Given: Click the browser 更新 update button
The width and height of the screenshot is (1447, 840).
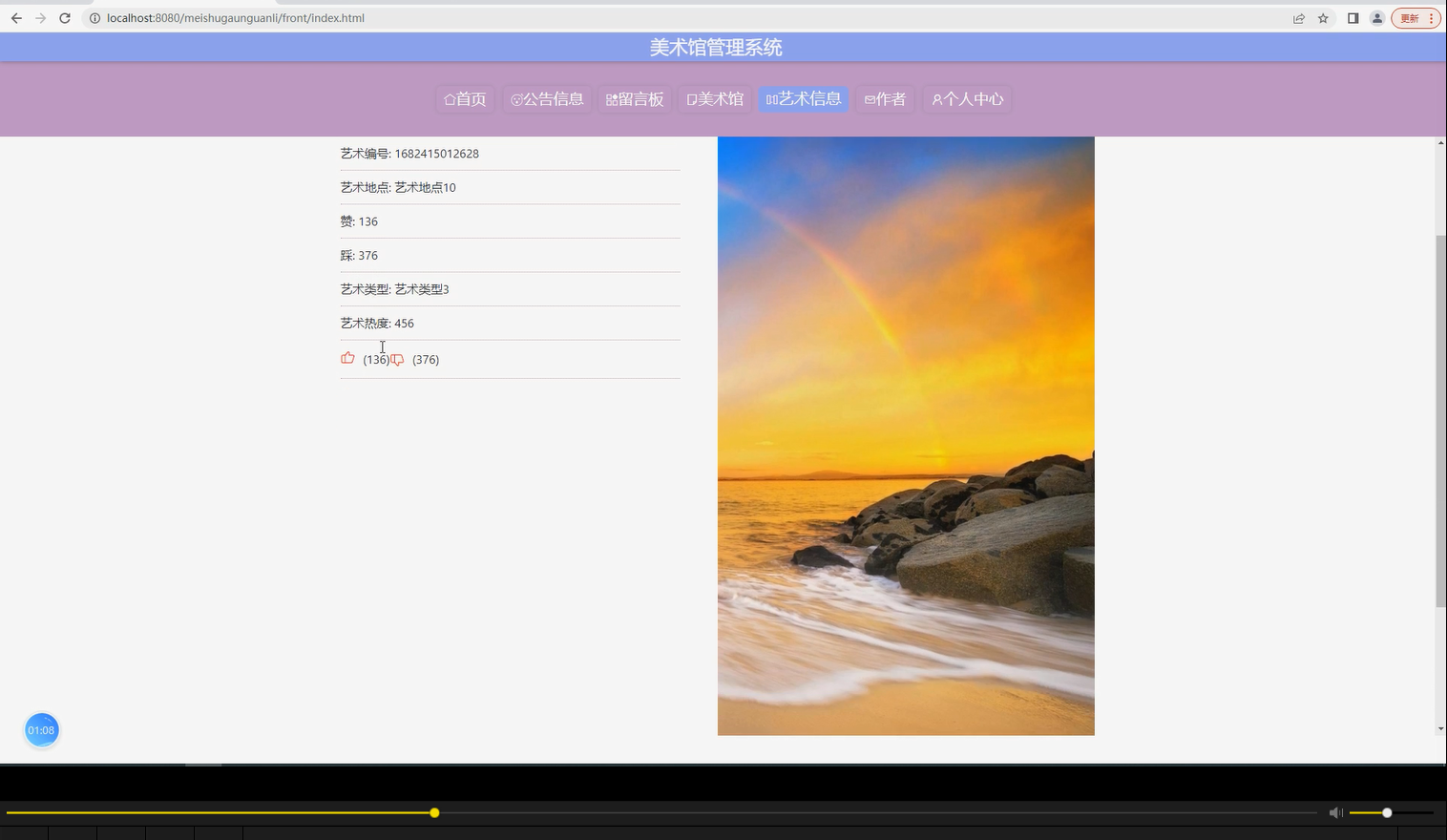Looking at the screenshot, I should (x=1416, y=18).
